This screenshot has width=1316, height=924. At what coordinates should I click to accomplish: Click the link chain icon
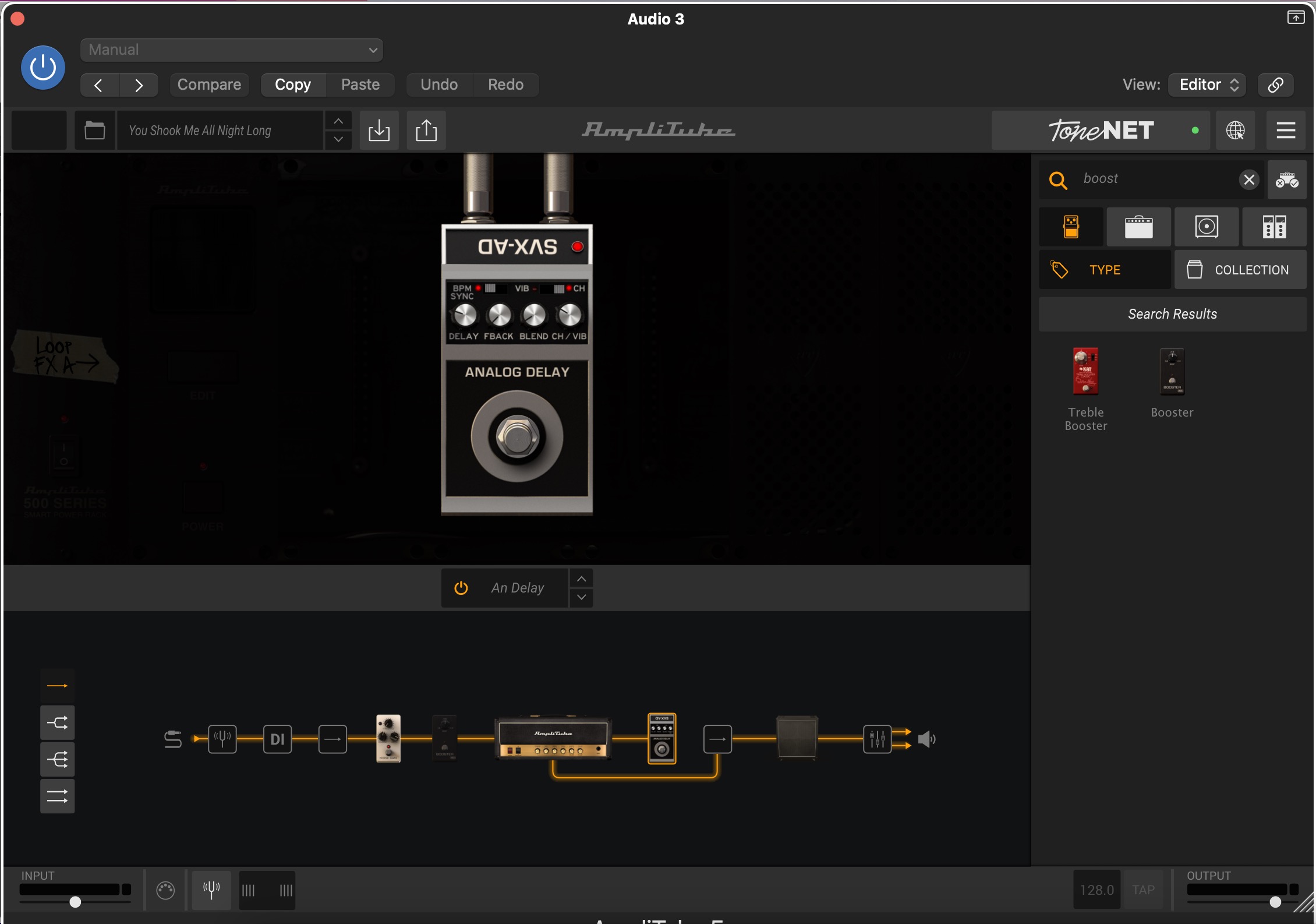1275,85
